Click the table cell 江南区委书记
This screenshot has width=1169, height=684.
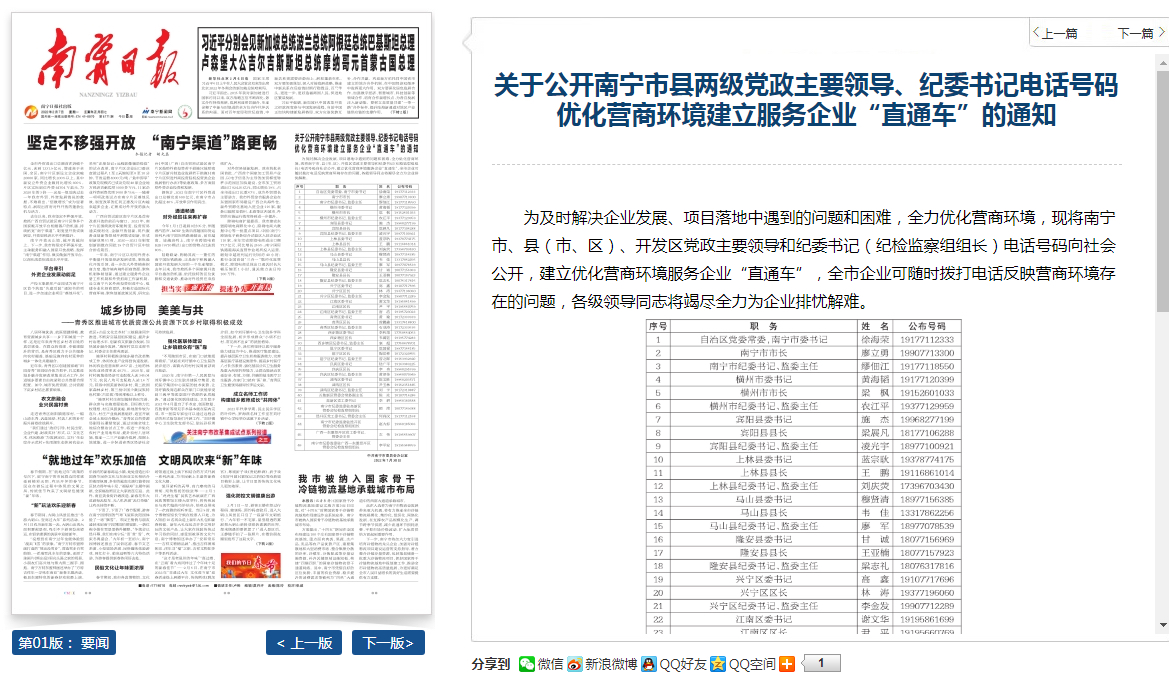click(x=763, y=620)
